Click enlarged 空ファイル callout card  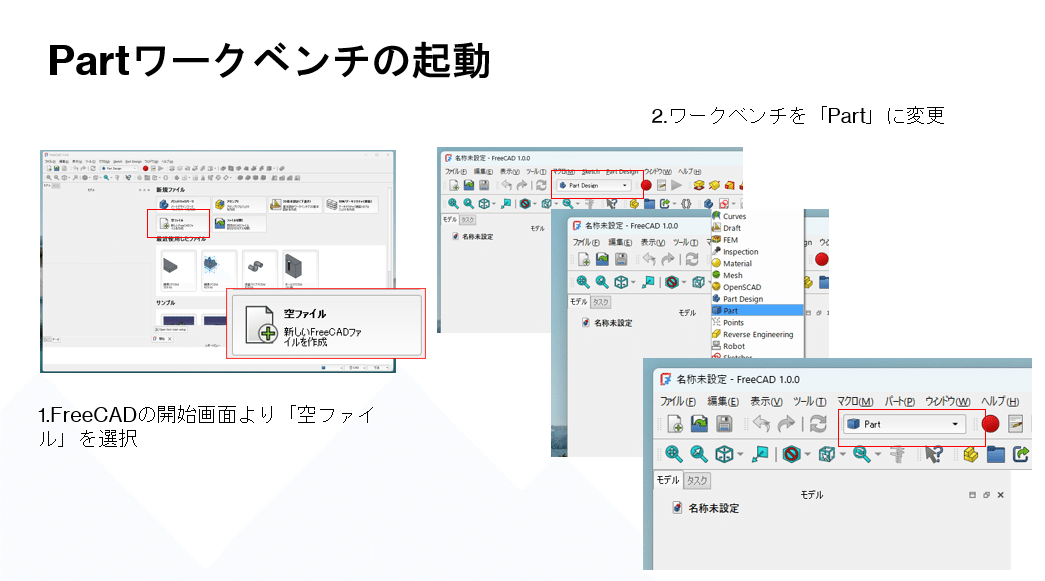coord(327,326)
